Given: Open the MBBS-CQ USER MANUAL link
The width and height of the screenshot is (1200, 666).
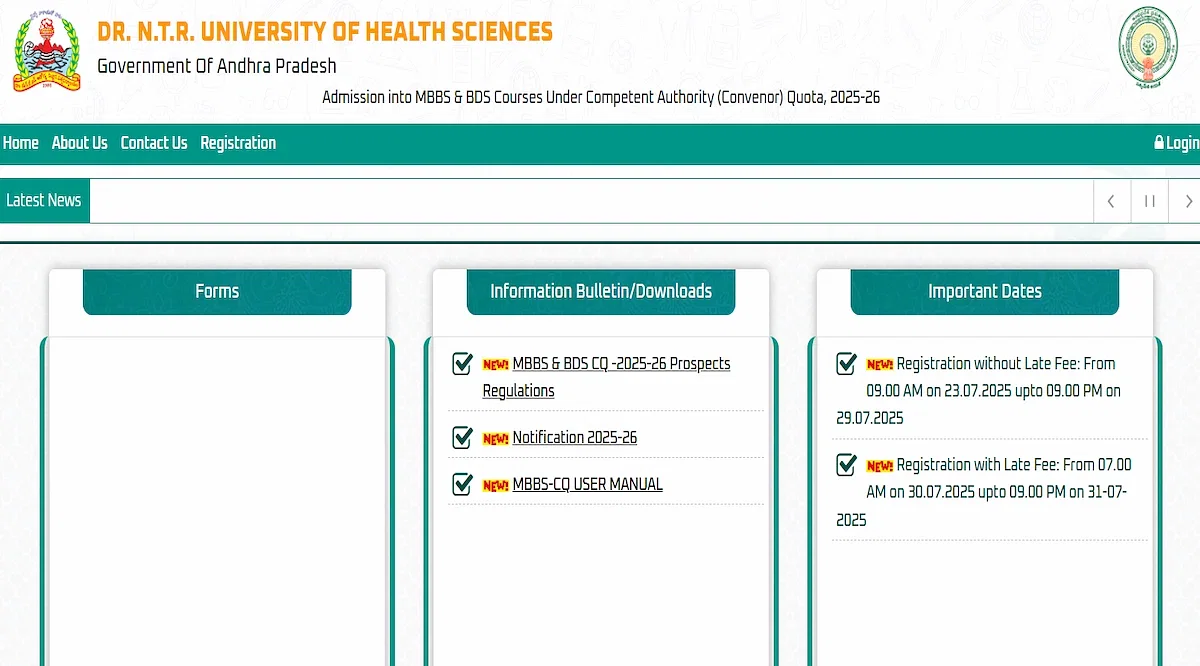Looking at the screenshot, I should 588,484.
